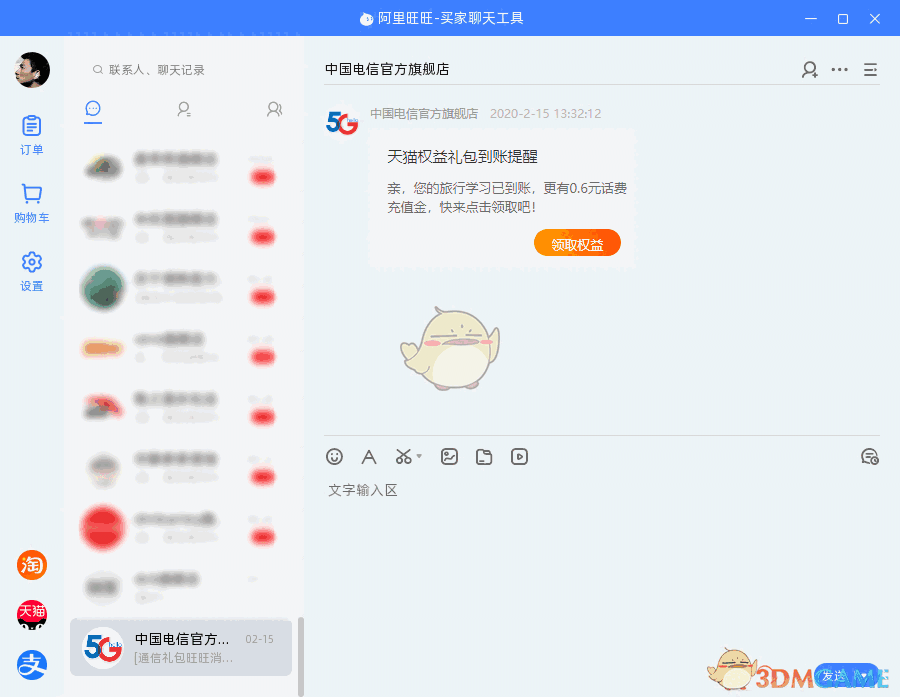The width and height of the screenshot is (900, 697).
Task: Select the 中国电信官方旗舰店 conversation
Action: [x=180, y=648]
